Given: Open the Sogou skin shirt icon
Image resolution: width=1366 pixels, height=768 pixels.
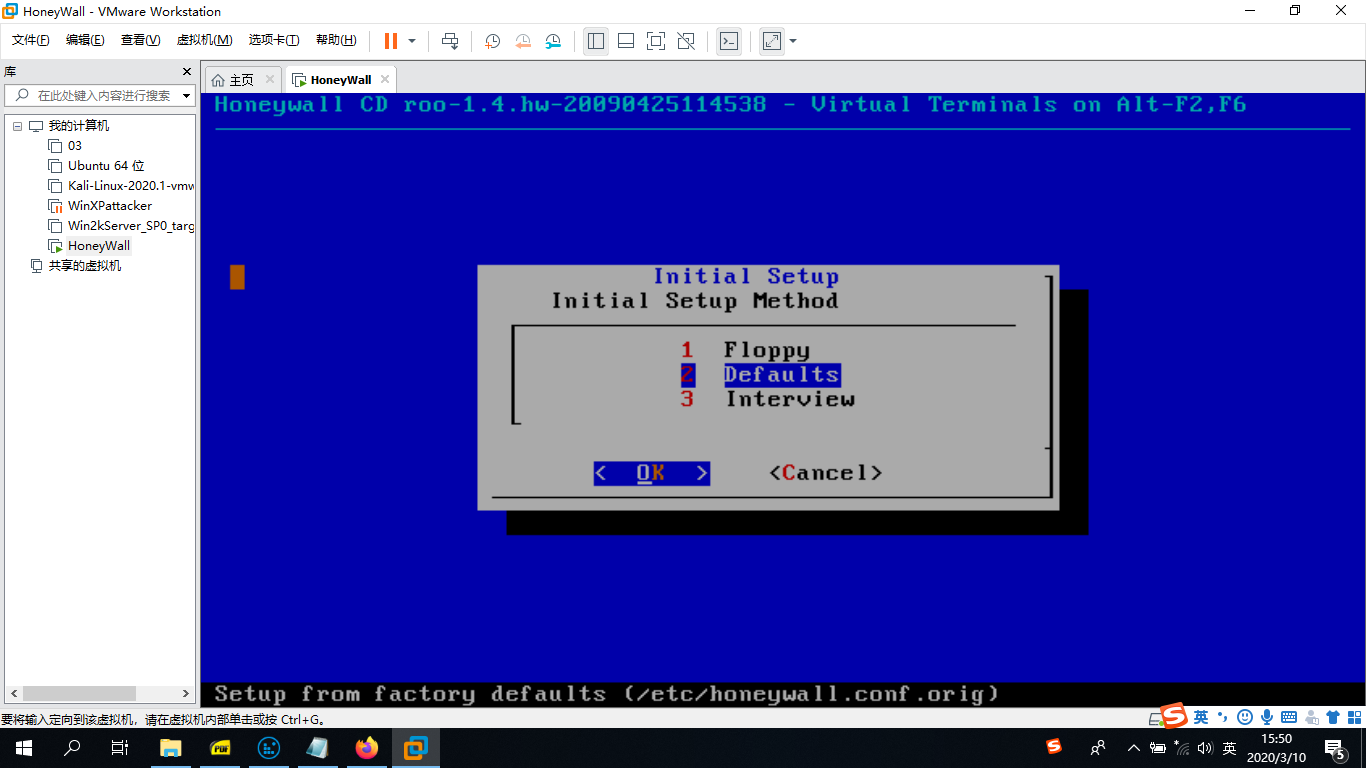Looking at the screenshot, I should 1332,717.
